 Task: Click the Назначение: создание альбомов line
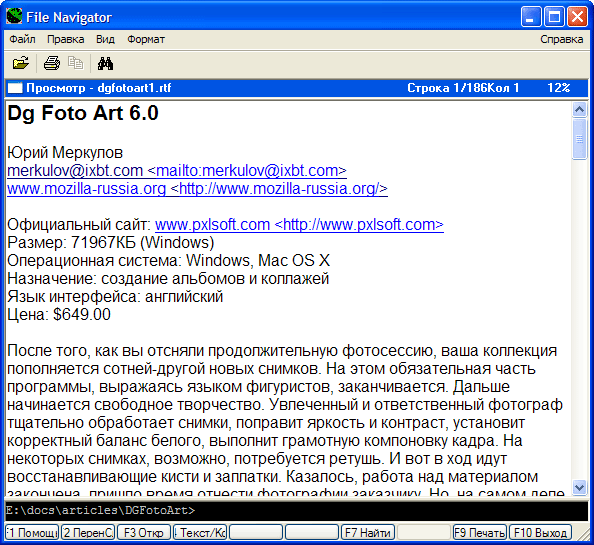click(x=168, y=278)
